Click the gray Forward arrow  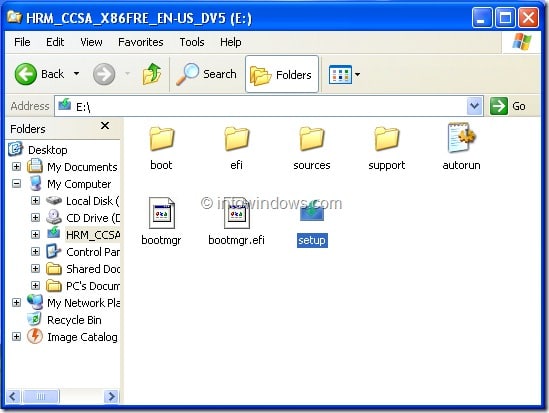[x=104, y=74]
